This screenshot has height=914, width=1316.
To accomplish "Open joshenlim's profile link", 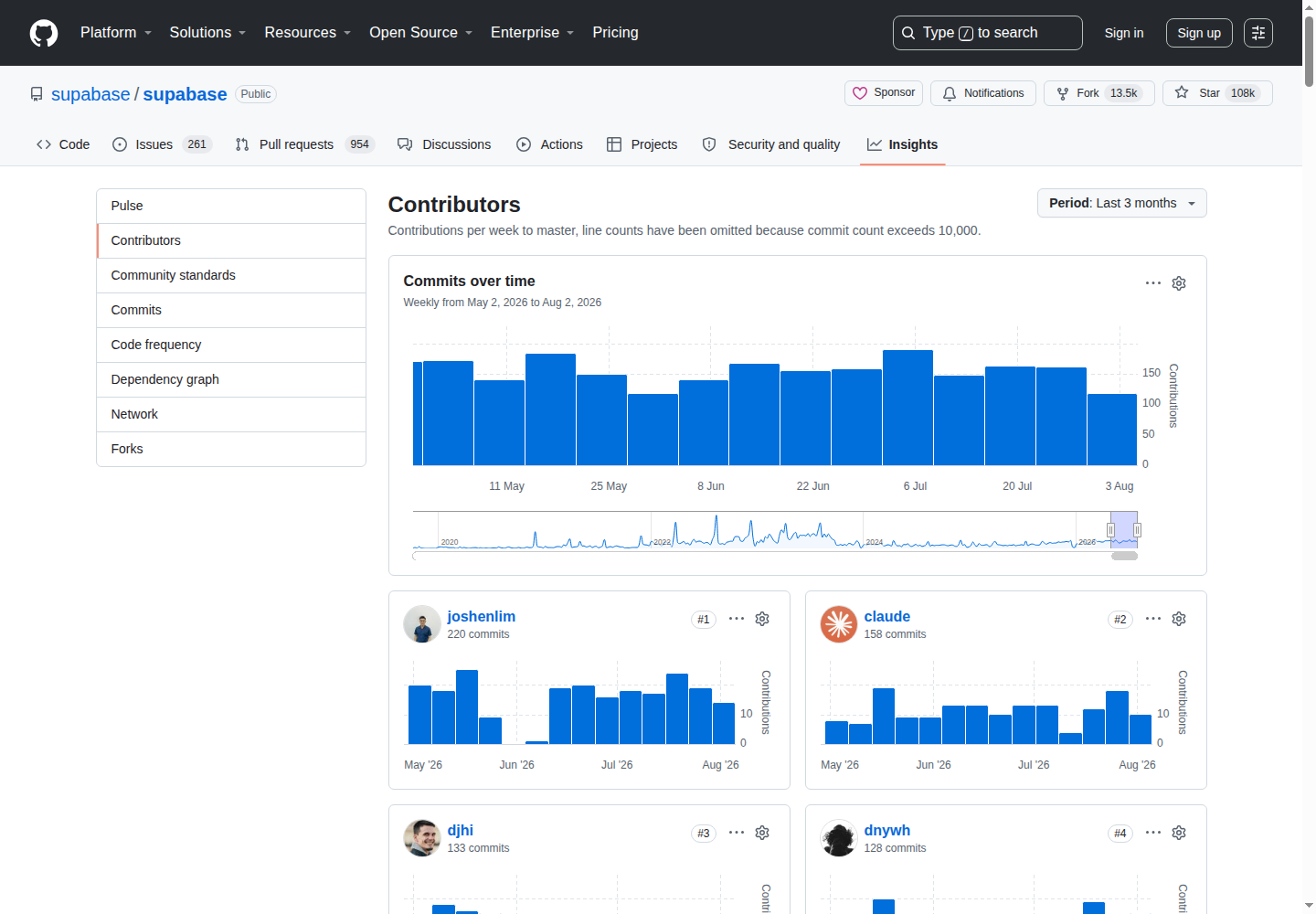I will click(482, 616).
